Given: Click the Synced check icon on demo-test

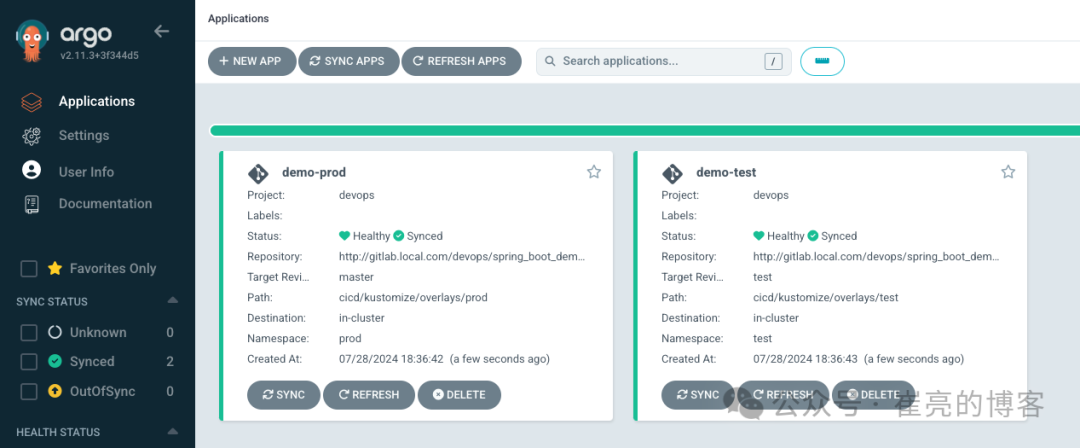Looking at the screenshot, I should [813, 236].
